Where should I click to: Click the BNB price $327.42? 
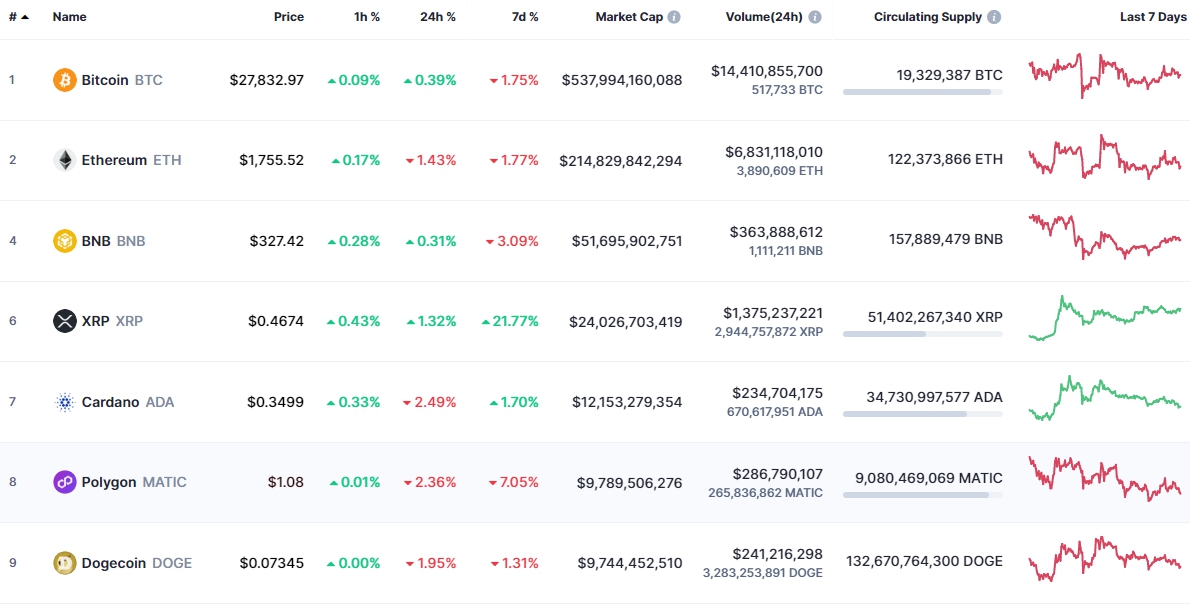[277, 241]
